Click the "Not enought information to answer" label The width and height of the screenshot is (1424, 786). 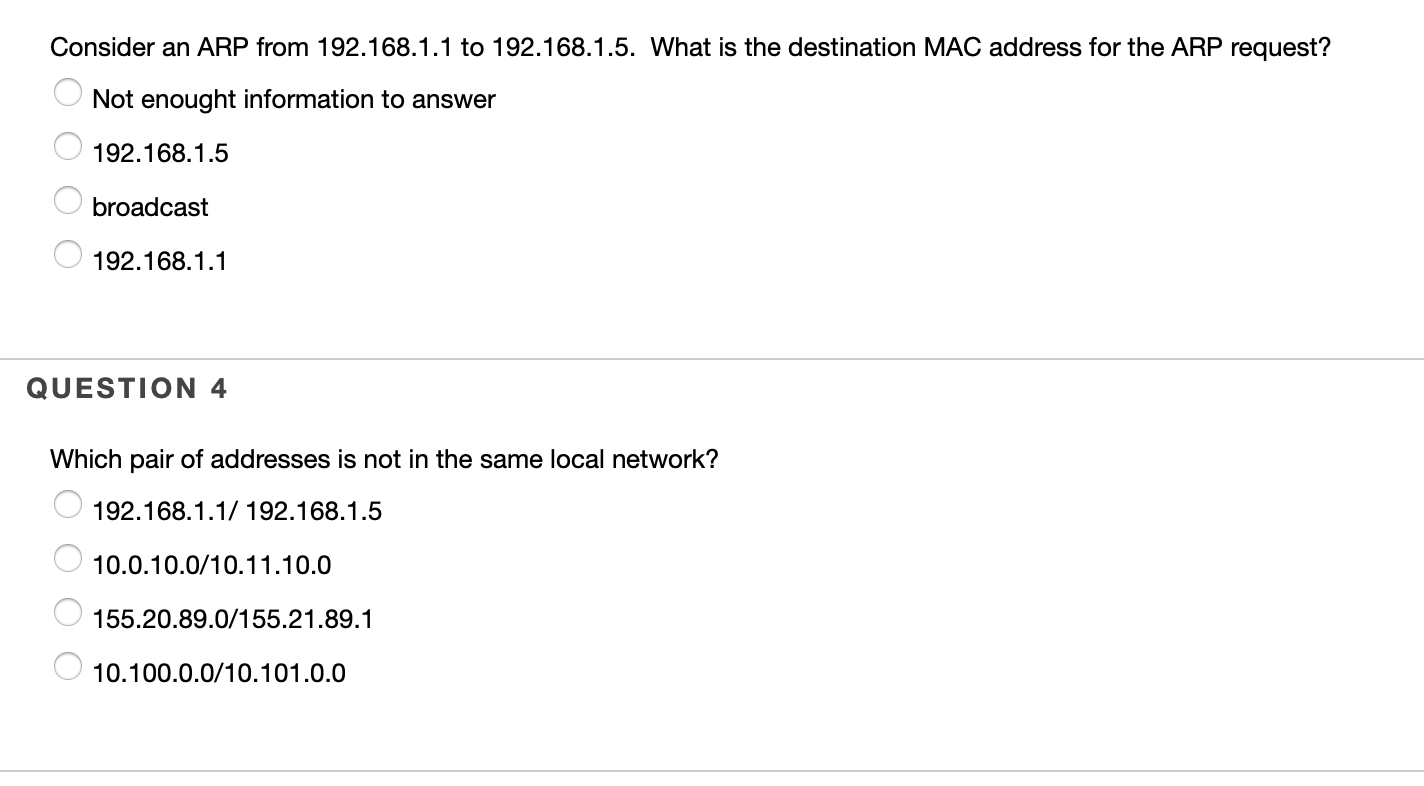coord(293,99)
